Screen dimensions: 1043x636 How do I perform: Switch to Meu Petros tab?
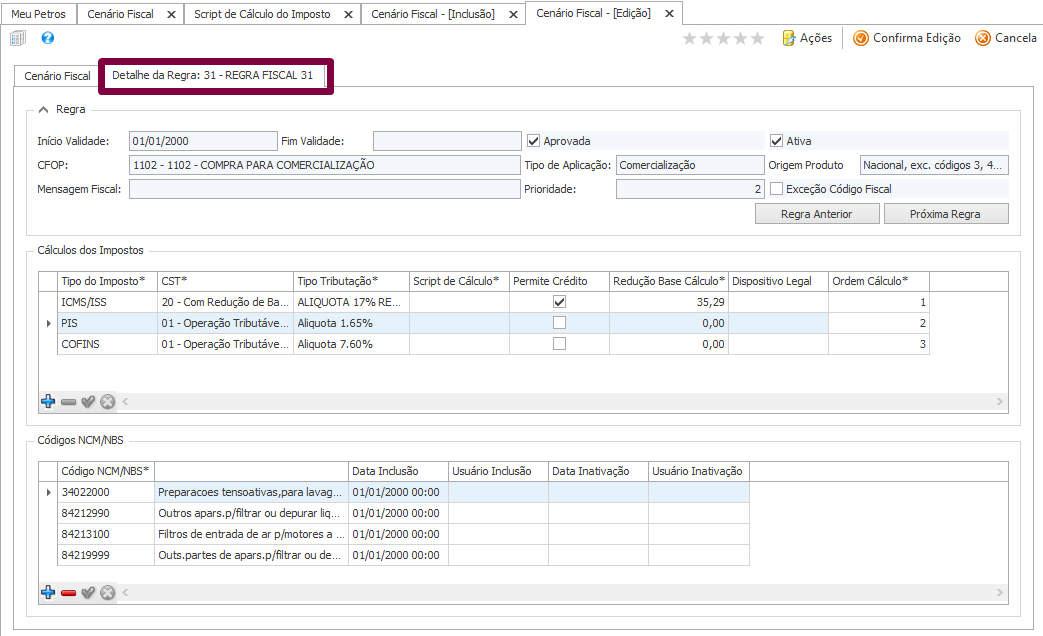pyautogui.click(x=39, y=14)
